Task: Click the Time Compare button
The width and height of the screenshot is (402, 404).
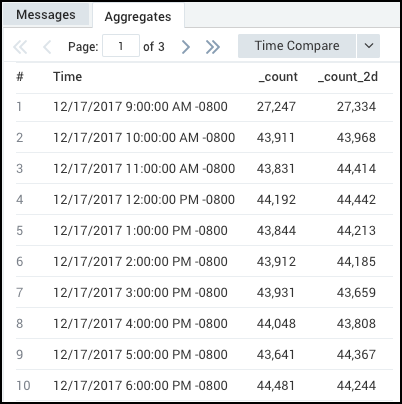Action: tap(297, 46)
